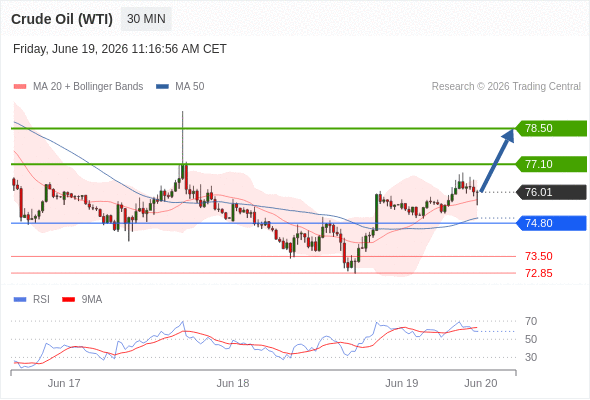Image resolution: width=590 pixels, height=400 pixels.
Task: Click the MA 50 legend label
Action: tap(190, 87)
